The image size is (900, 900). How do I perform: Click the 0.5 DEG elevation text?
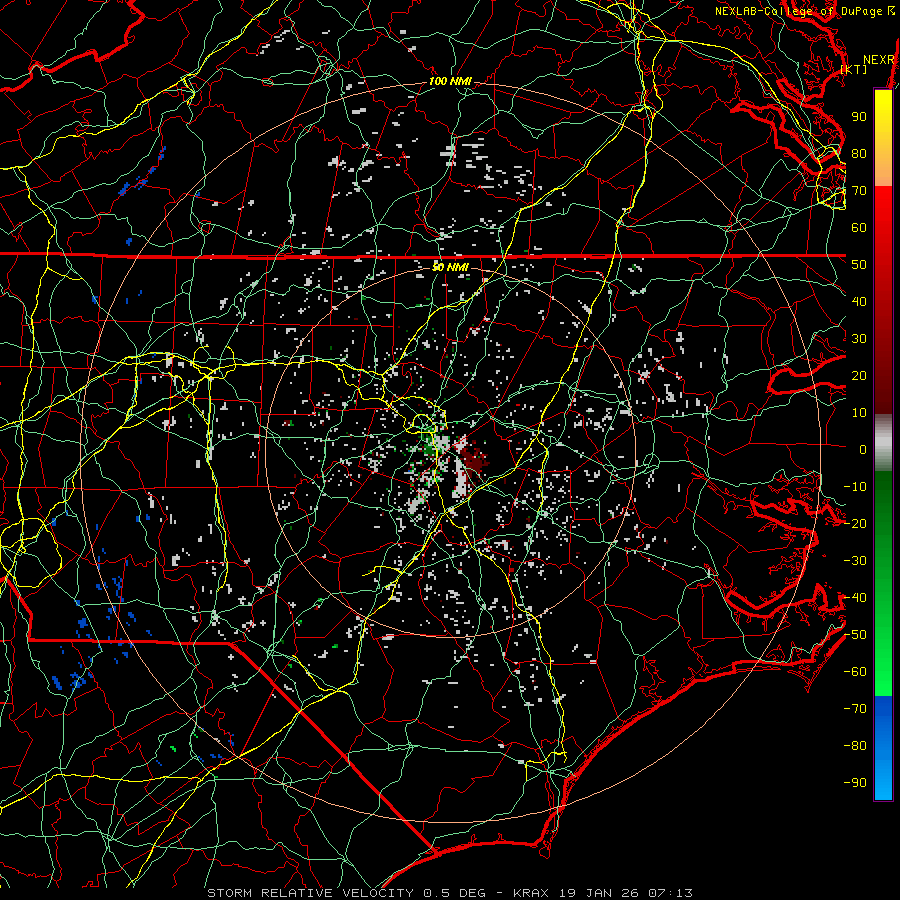pos(455,893)
